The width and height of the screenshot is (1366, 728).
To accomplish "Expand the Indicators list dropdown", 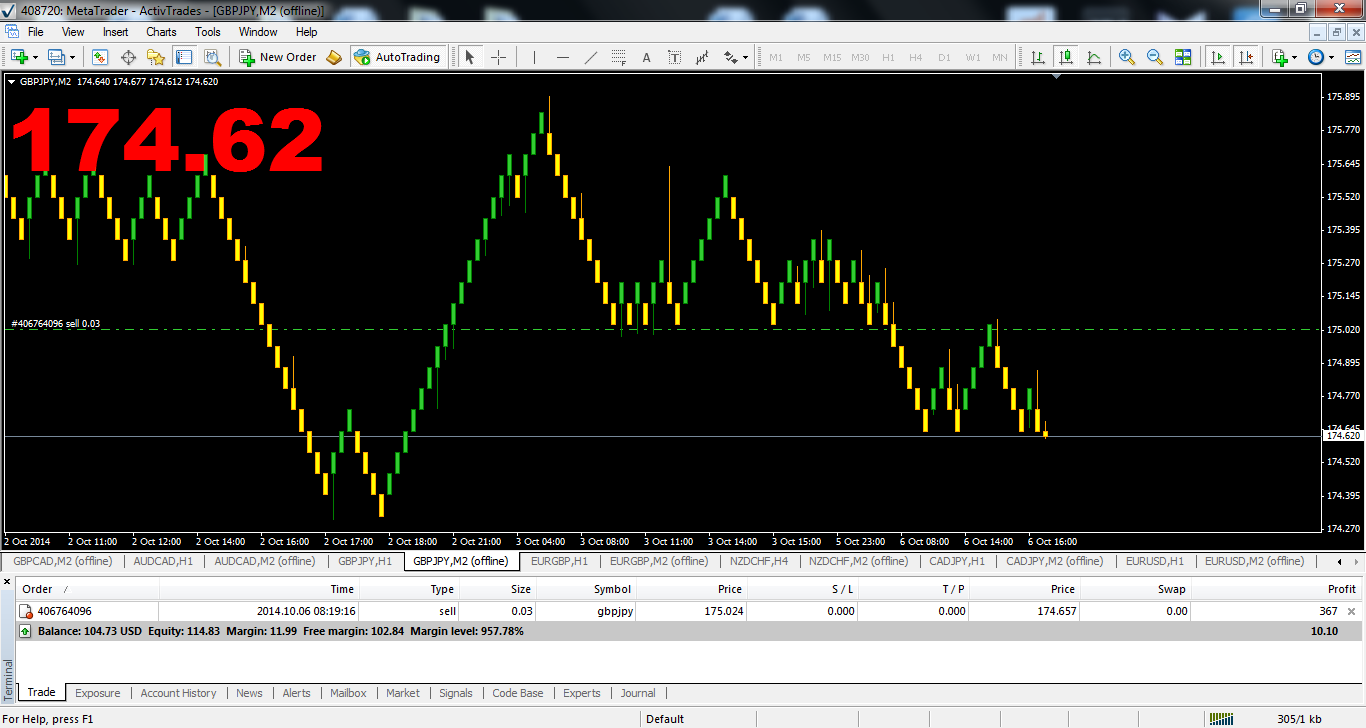I will pyautogui.click(x=1295, y=57).
